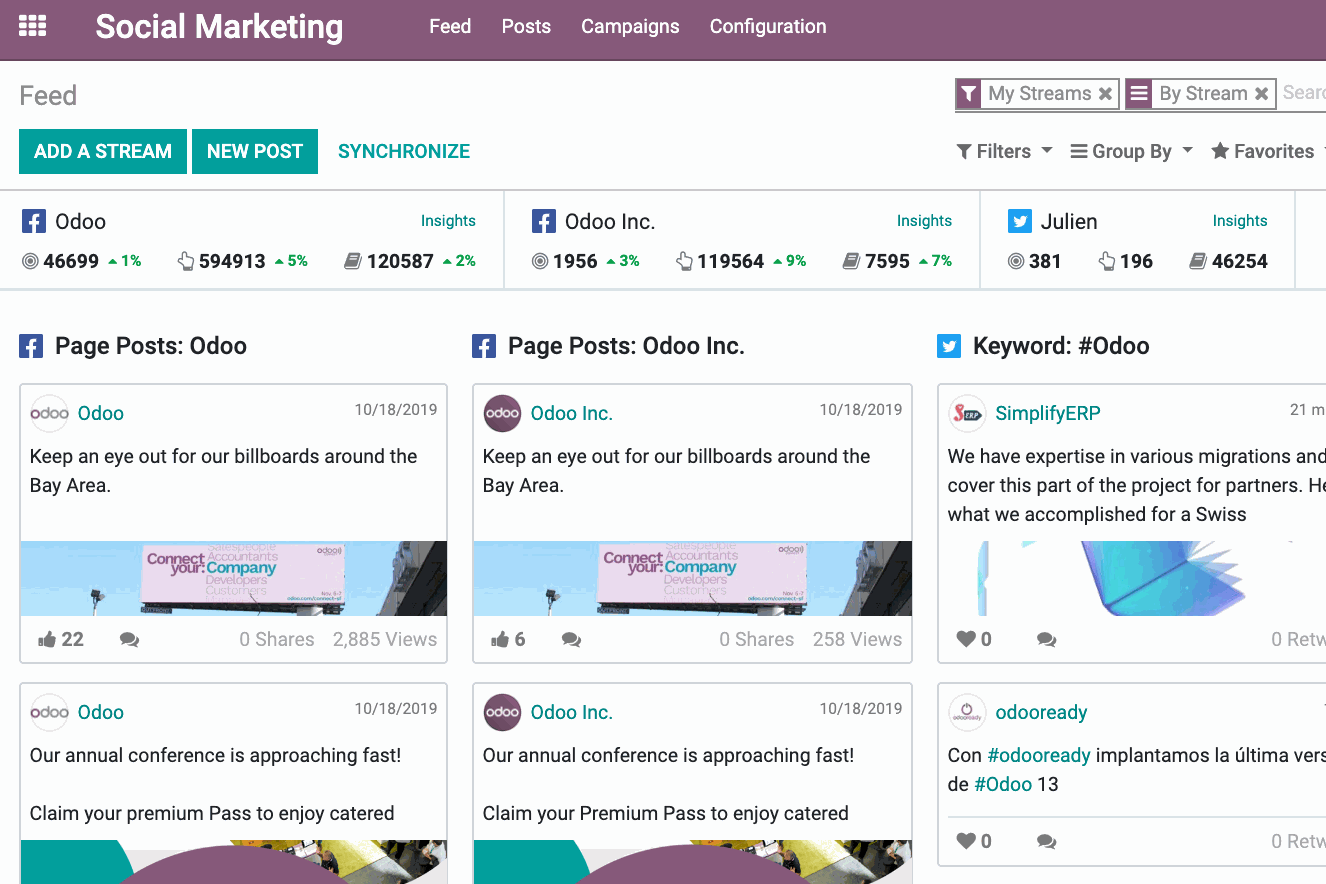Screen dimensions: 1326x884
Task: Favorite the odooready tweet with heart icon
Action: [x=966, y=841]
